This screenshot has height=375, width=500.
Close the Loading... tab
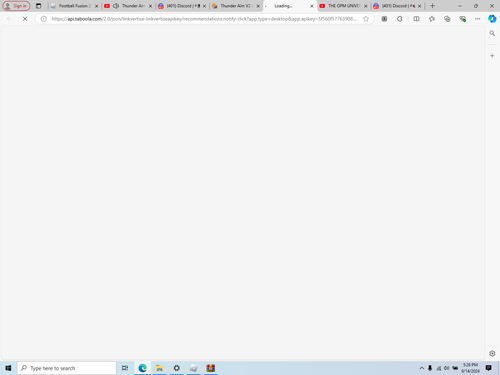(x=312, y=6)
